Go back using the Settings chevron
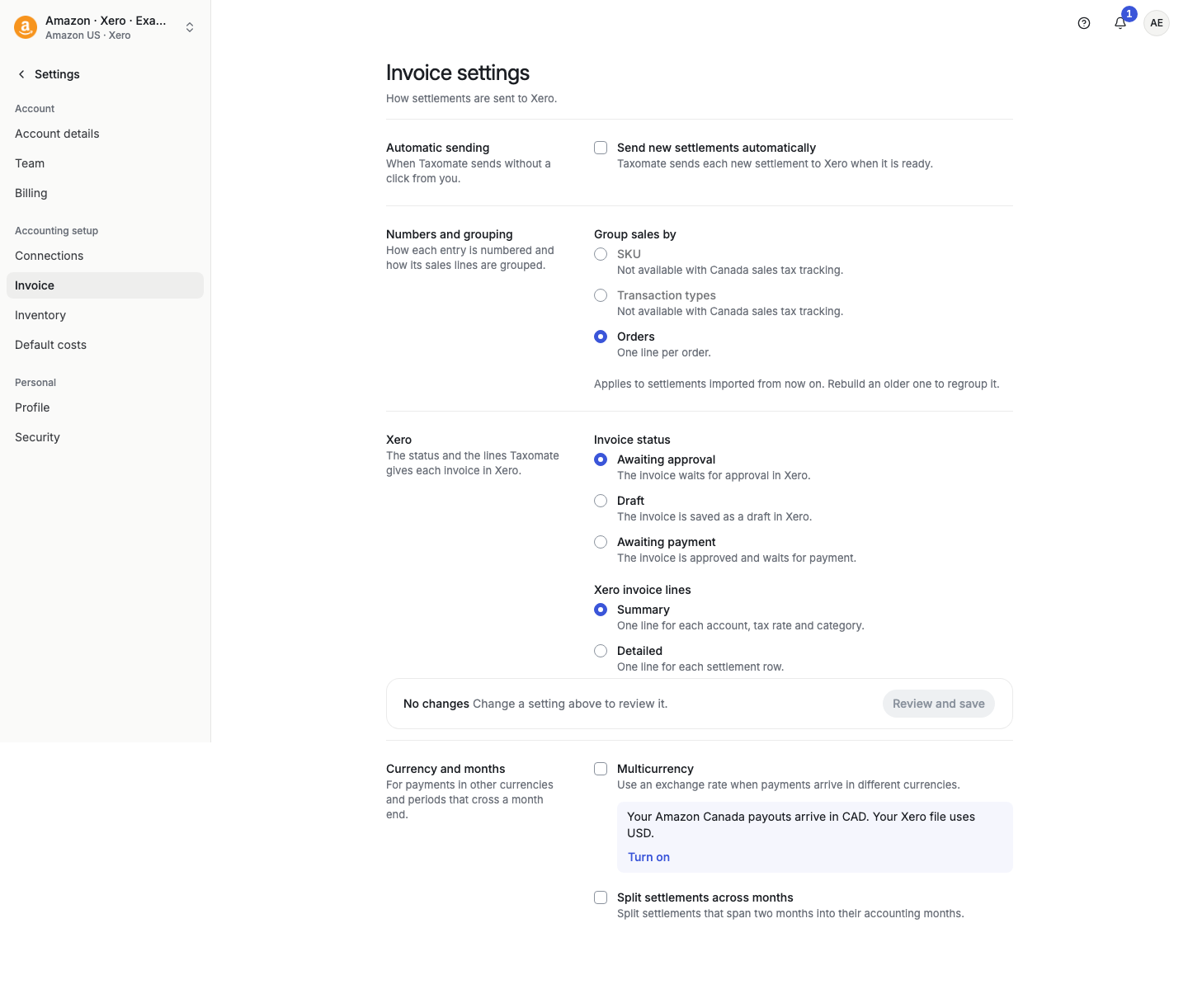The width and height of the screenshot is (1188, 1008). pyautogui.click(x=21, y=74)
